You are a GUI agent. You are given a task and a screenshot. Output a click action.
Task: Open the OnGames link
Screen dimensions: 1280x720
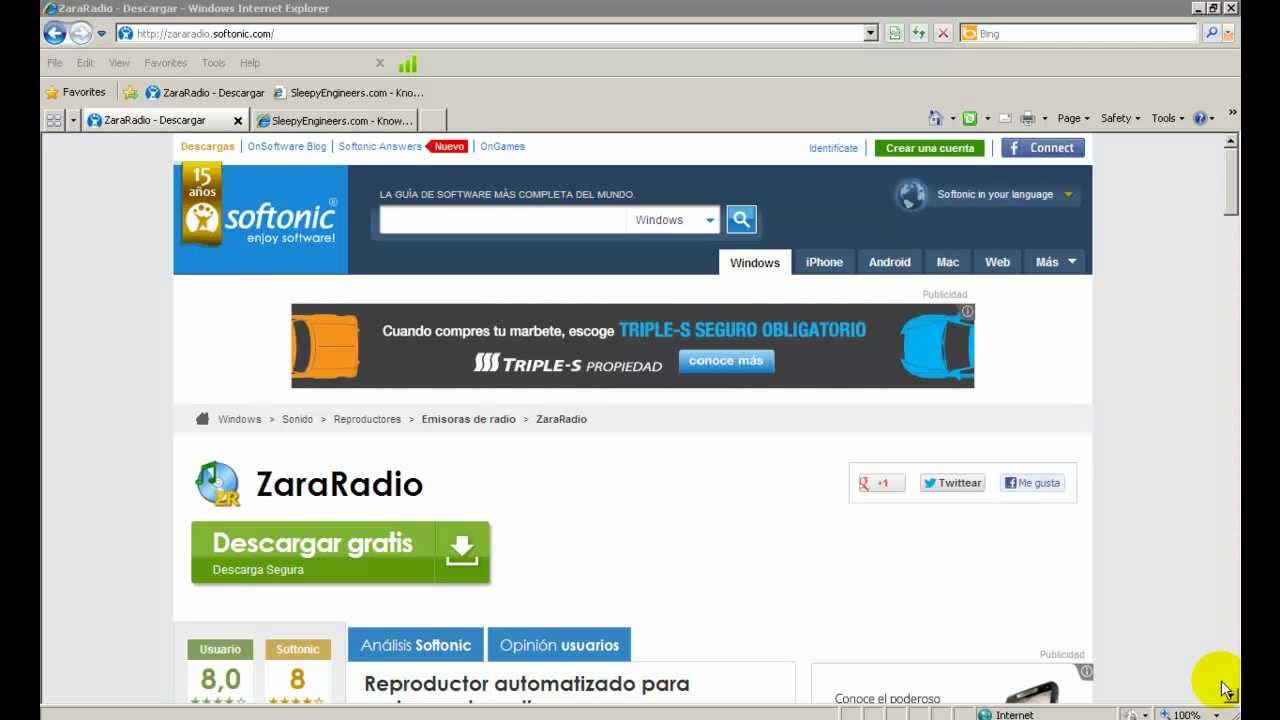[502, 146]
